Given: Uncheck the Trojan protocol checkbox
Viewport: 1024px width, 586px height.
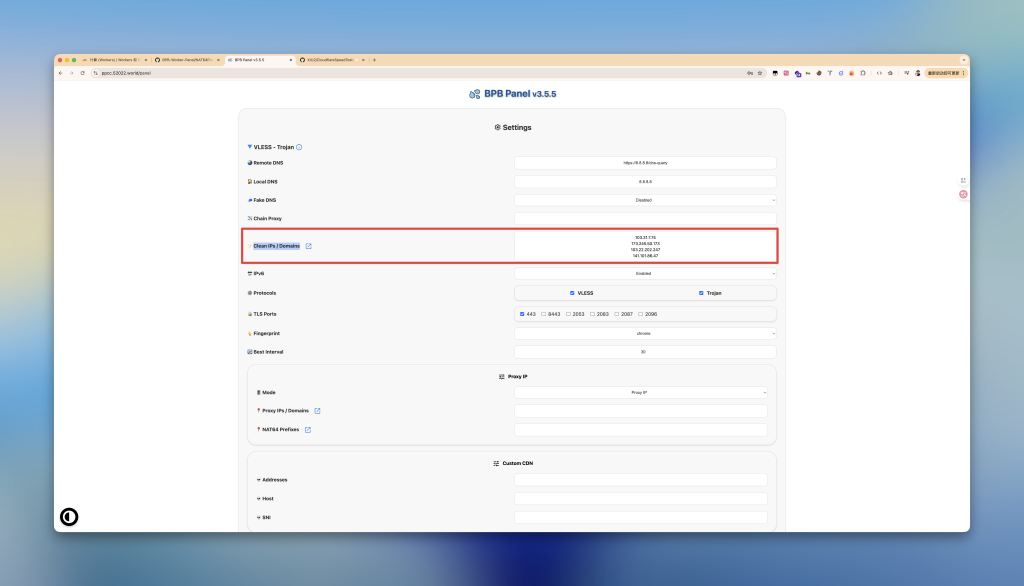Looking at the screenshot, I should tap(701, 293).
